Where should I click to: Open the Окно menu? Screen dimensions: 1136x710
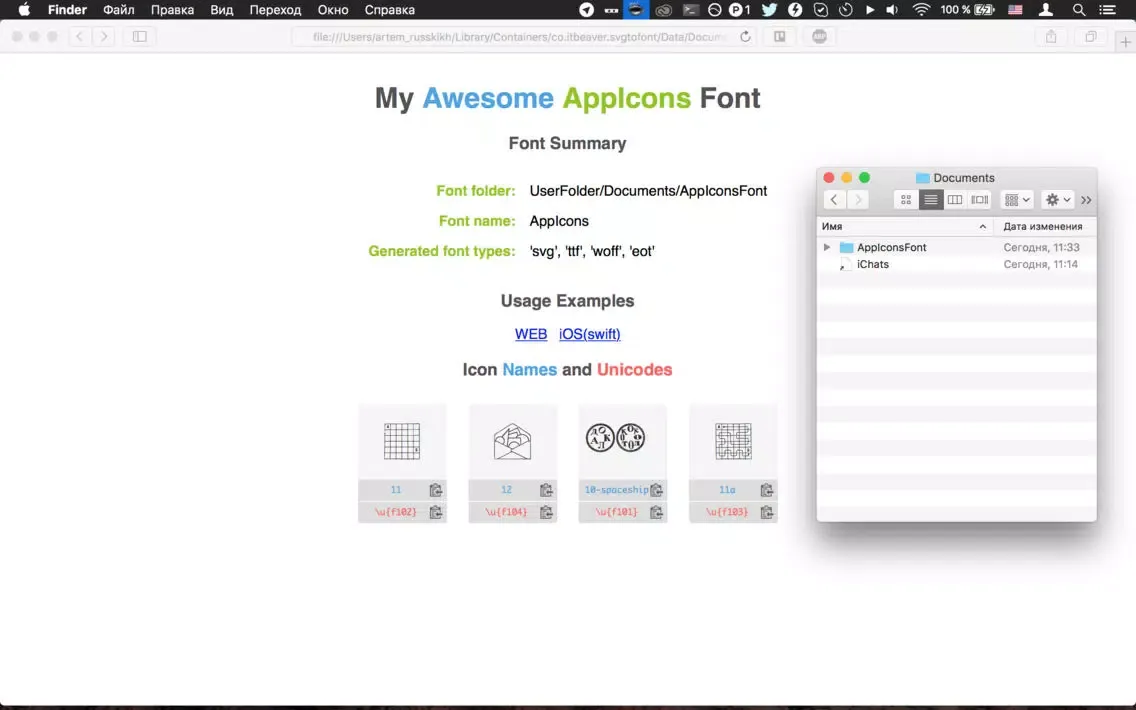pyautogui.click(x=333, y=9)
